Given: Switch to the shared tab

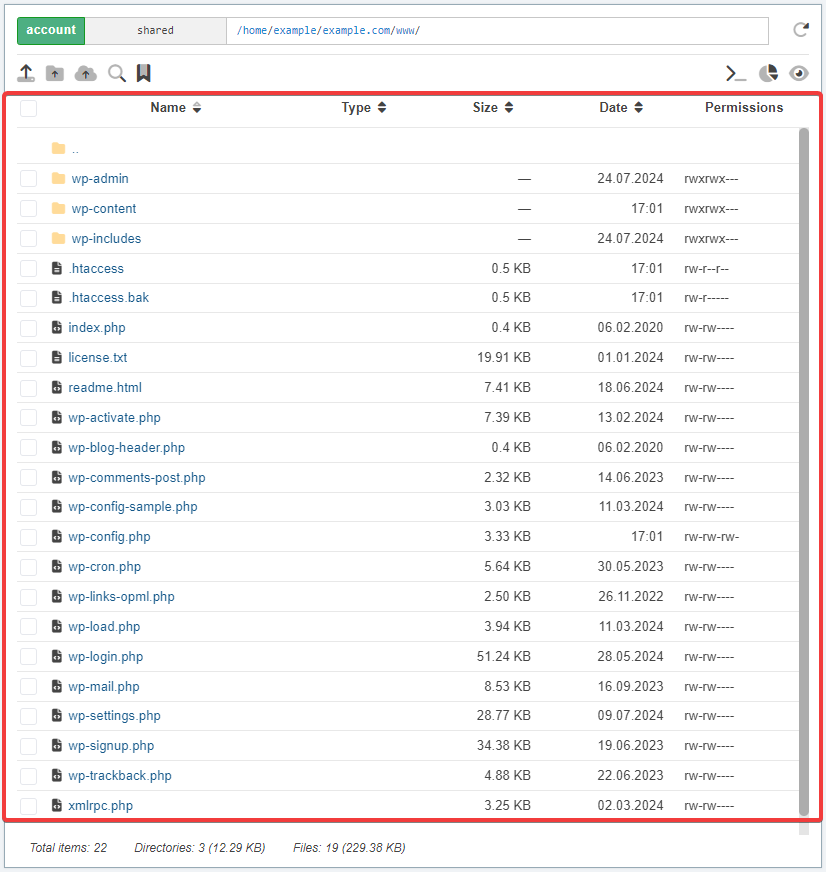Looking at the screenshot, I should (x=155, y=30).
